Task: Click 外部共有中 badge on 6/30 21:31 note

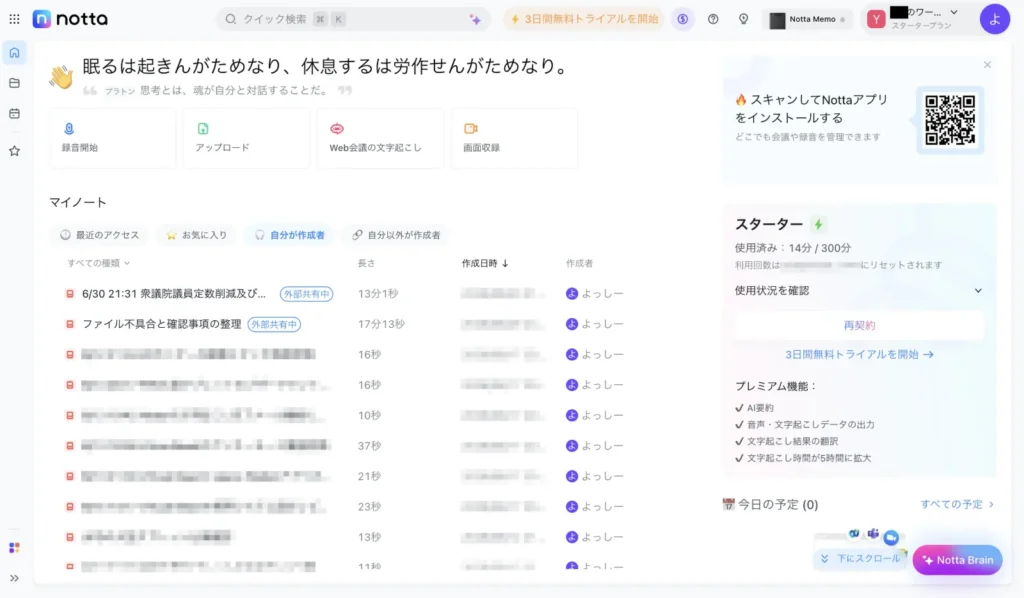Action: point(306,294)
